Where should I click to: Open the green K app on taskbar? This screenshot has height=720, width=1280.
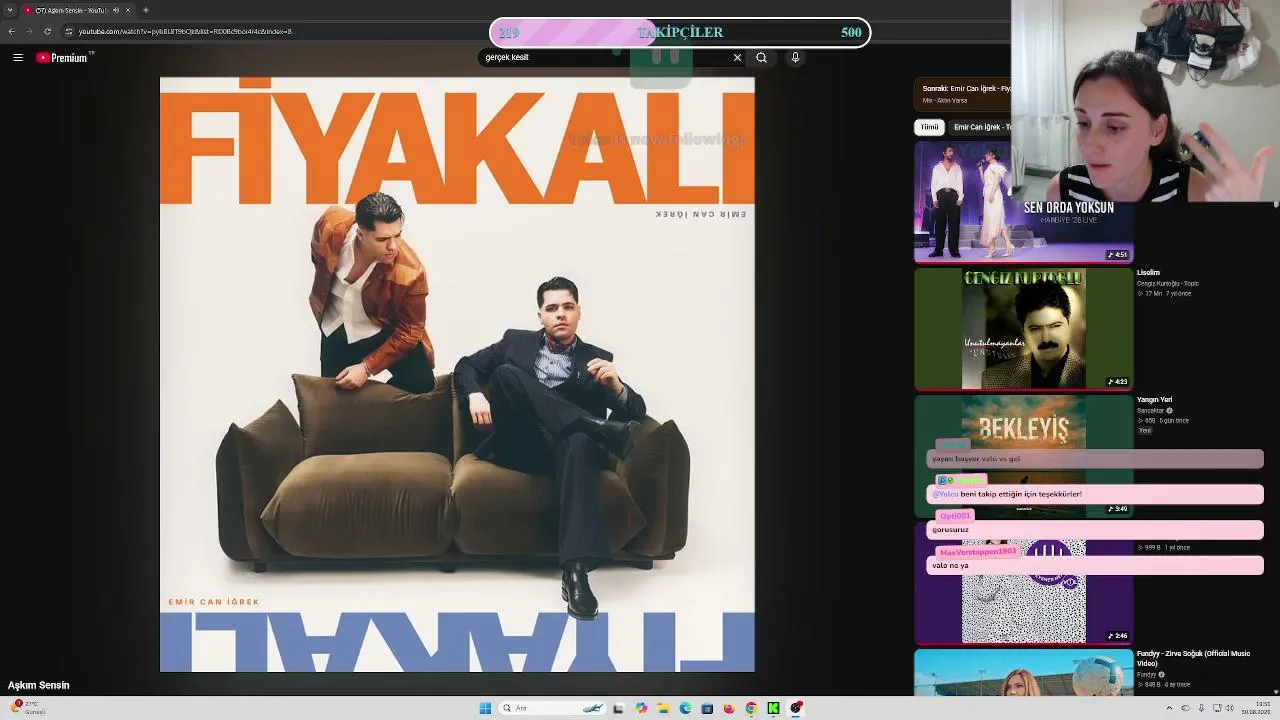click(773, 708)
